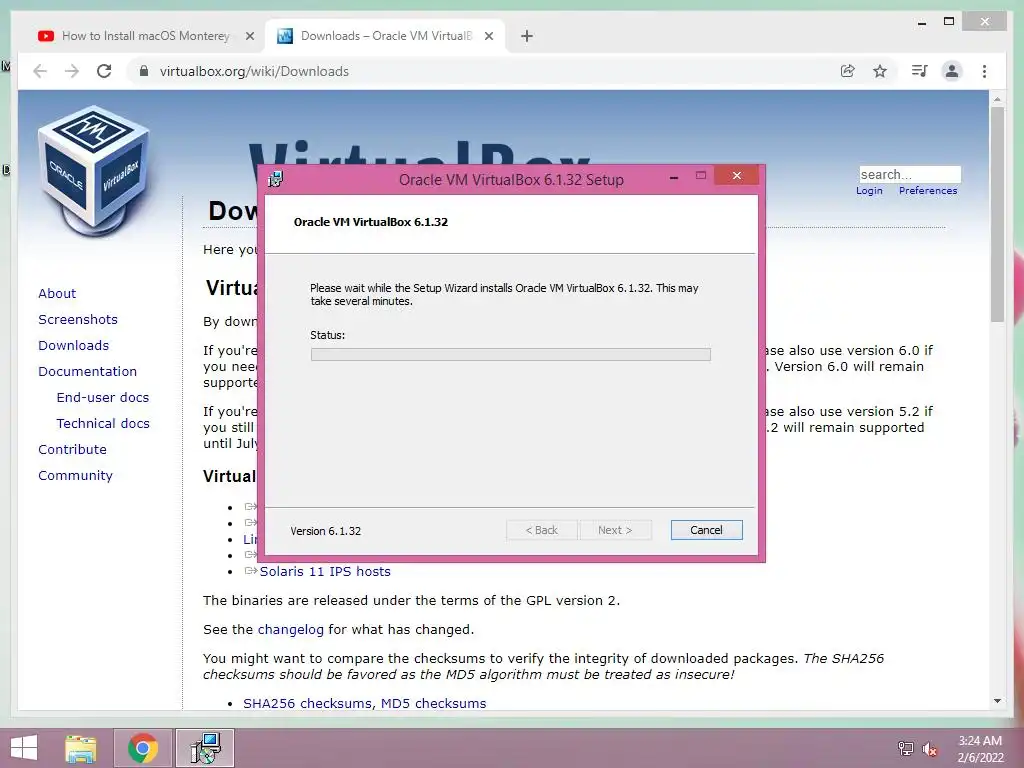
Task: Click the installer icon in Setup title bar
Action: [x=276, y=179]
